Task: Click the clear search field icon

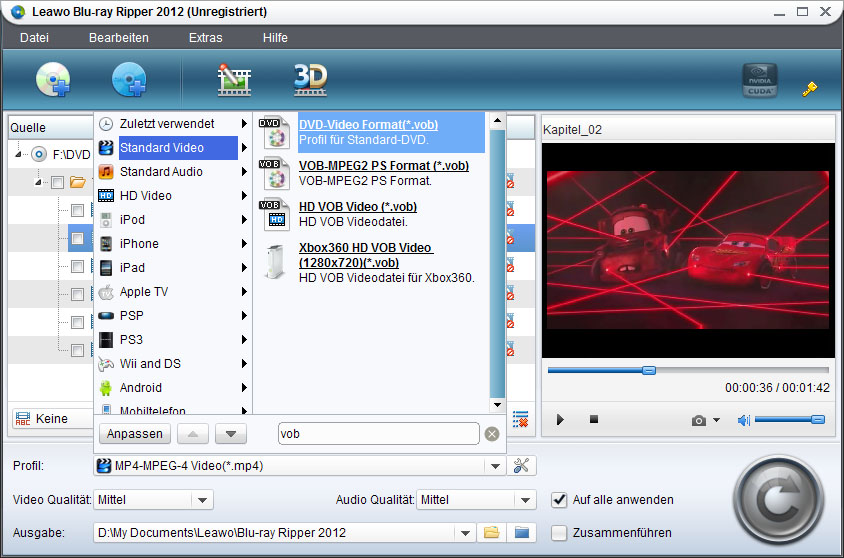Action: click(491, 434)
